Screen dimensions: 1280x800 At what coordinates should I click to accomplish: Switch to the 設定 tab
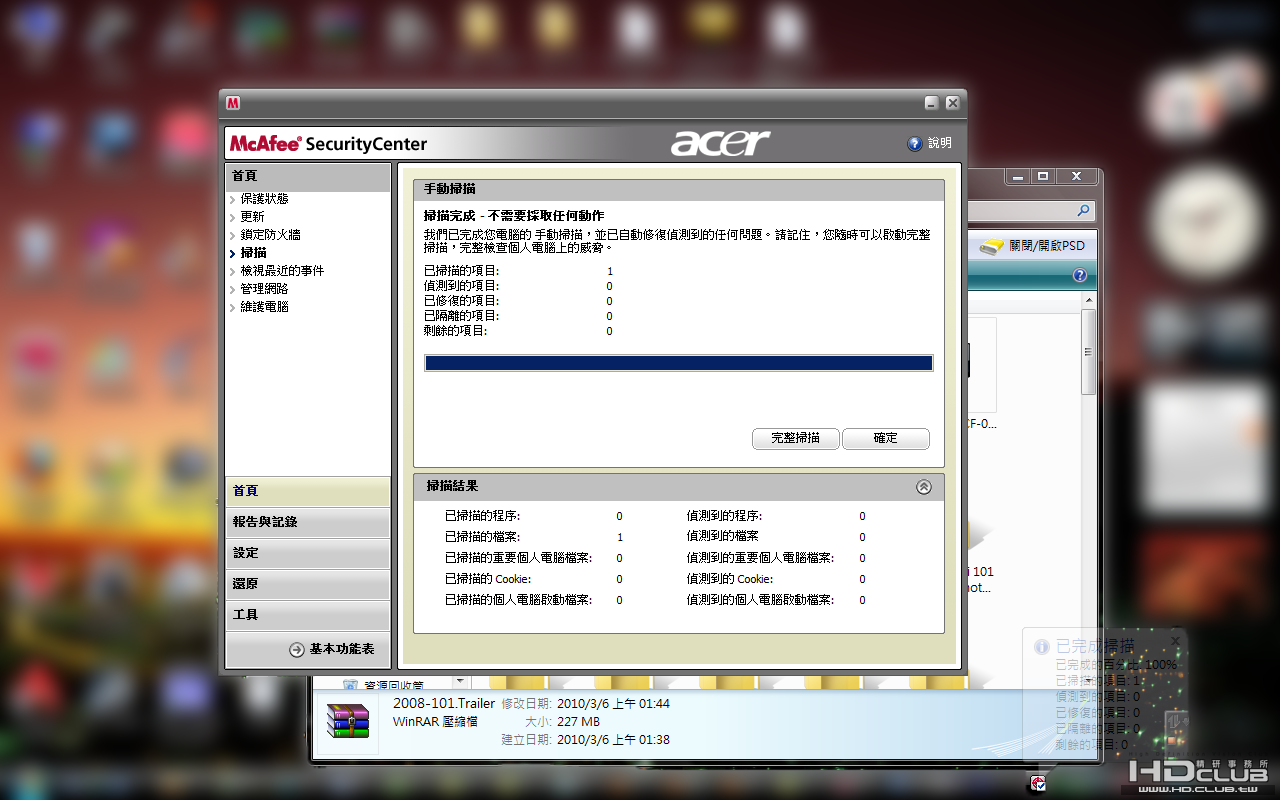coord(308,553)
